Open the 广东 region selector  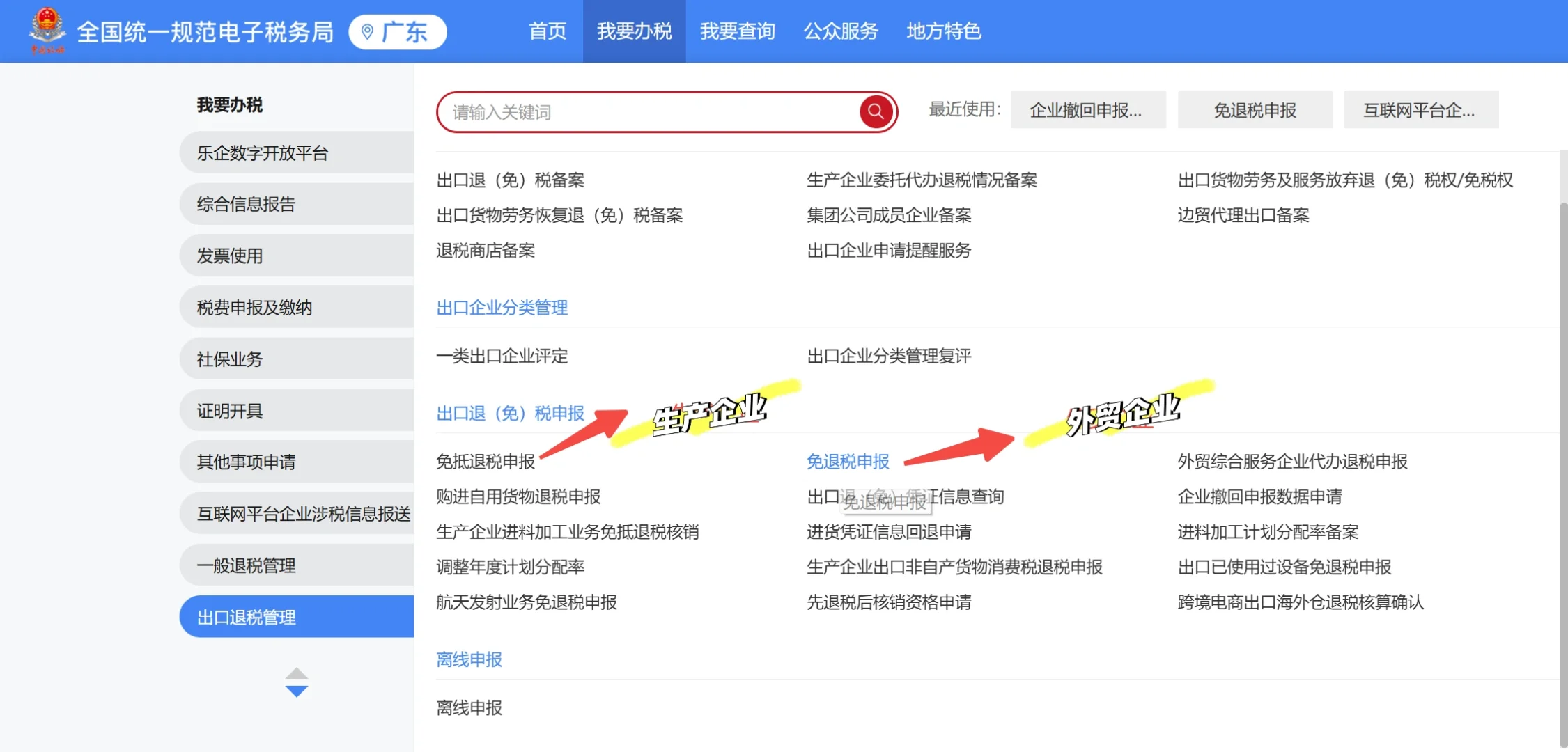pos(403,31)
